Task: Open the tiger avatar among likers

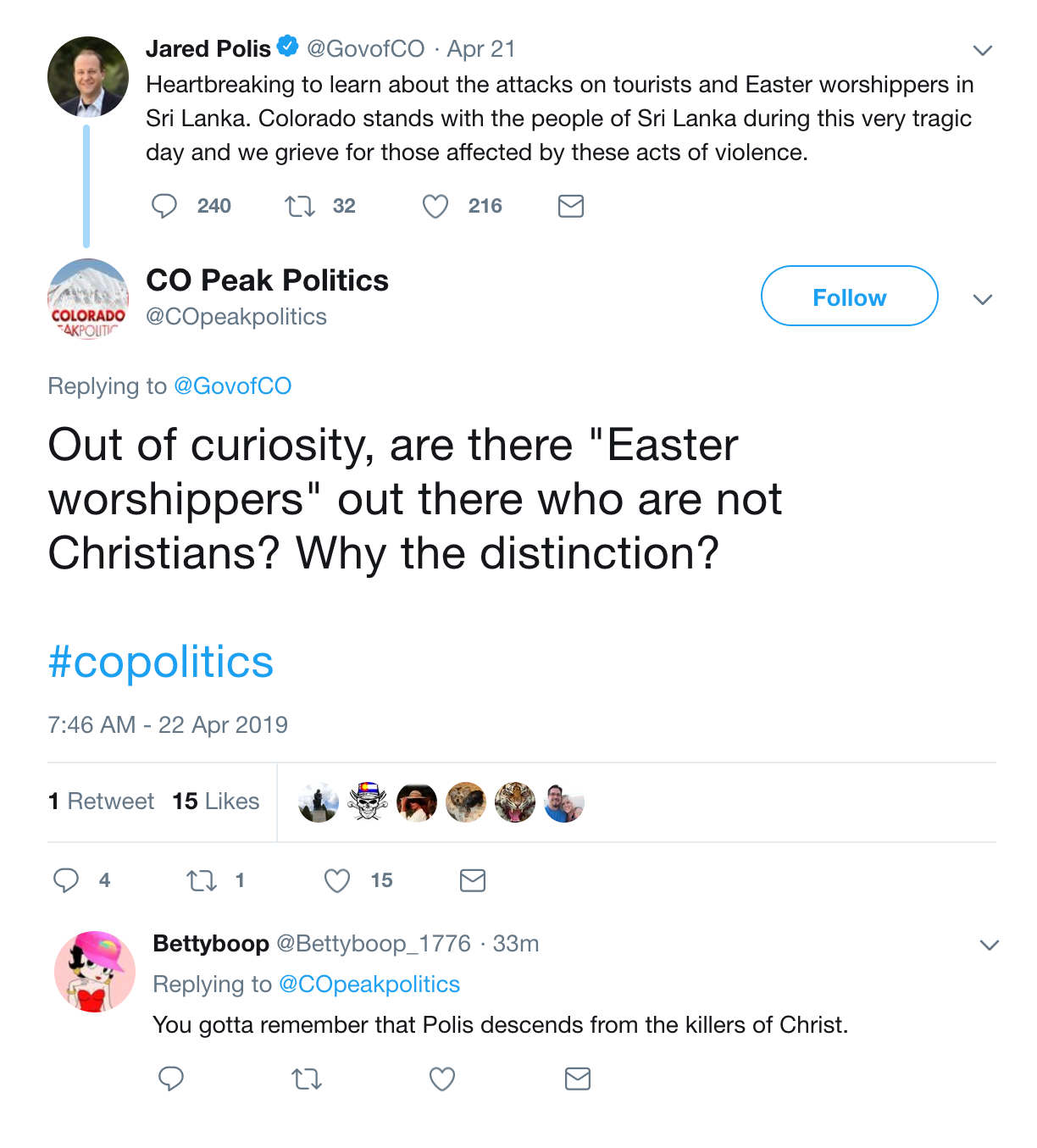Action: click(x=515, y=802)
